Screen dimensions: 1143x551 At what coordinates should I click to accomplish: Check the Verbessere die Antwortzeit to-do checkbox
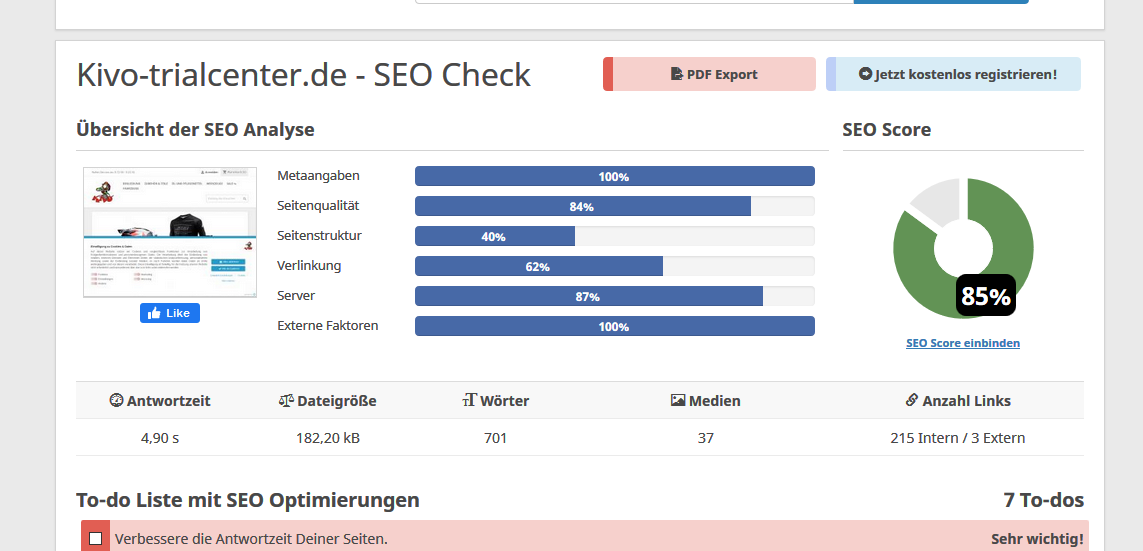95,539
